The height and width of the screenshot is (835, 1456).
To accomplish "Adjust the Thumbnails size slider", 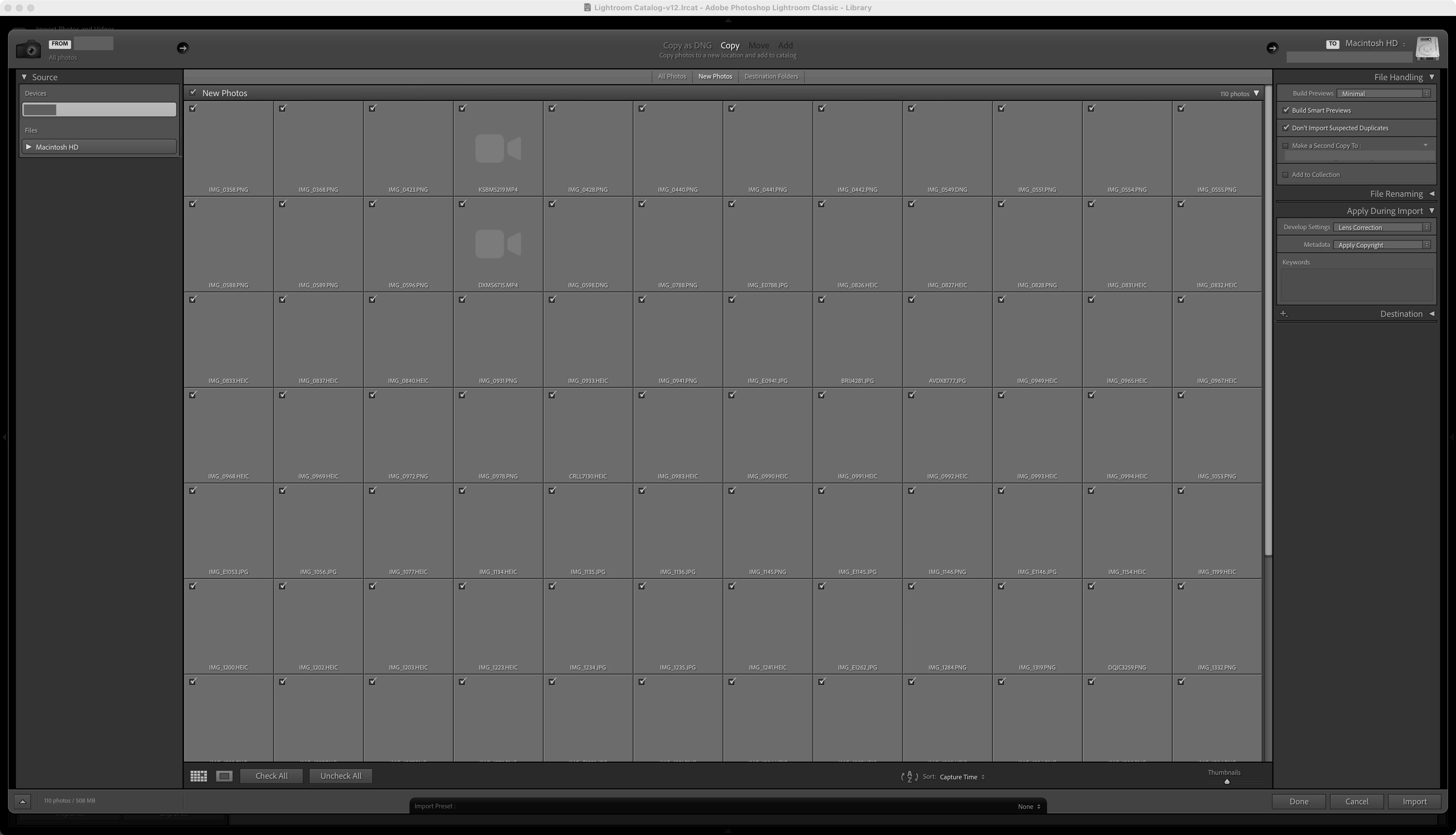I will click(1227, 782).
